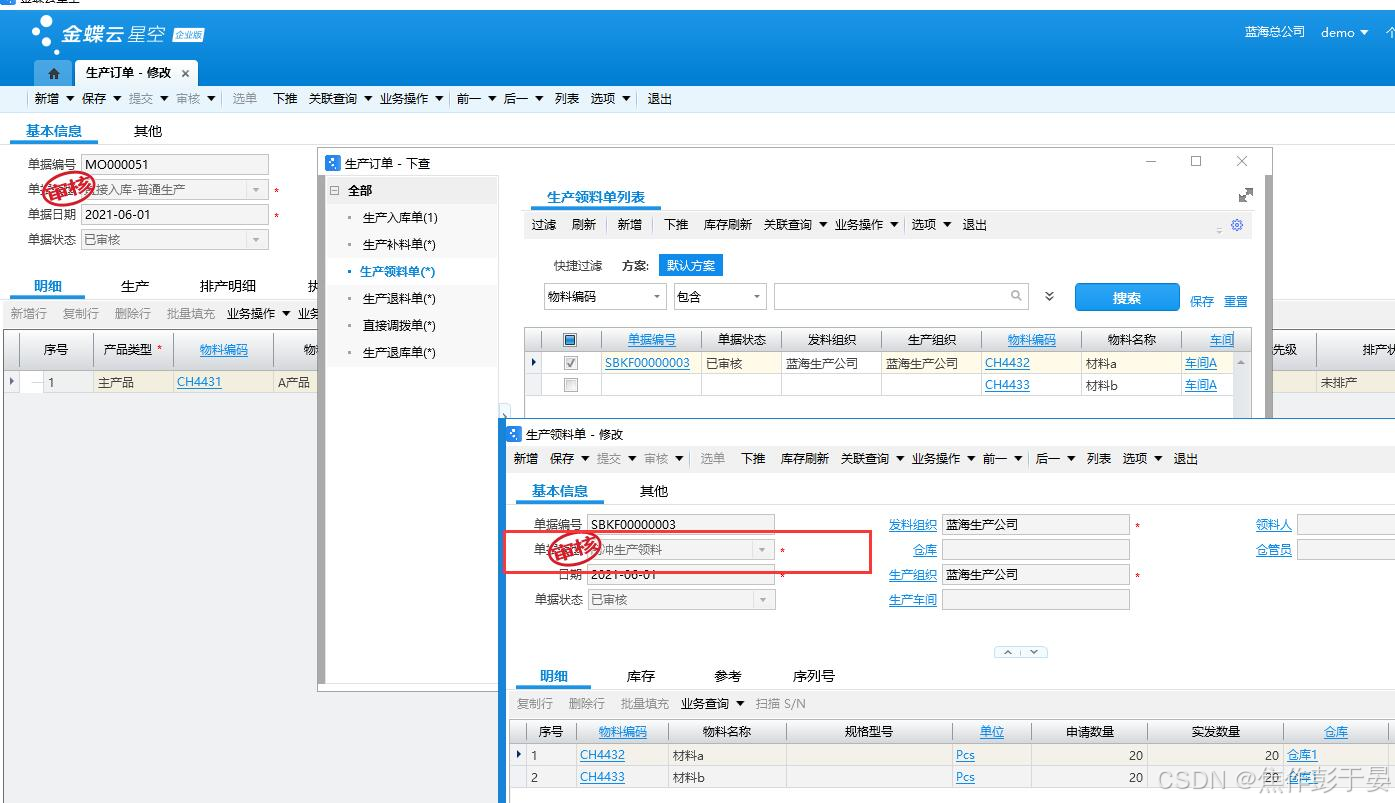Click the expand arrows icon in 下查 window

pyautogui.click(x=1245, y=196)
